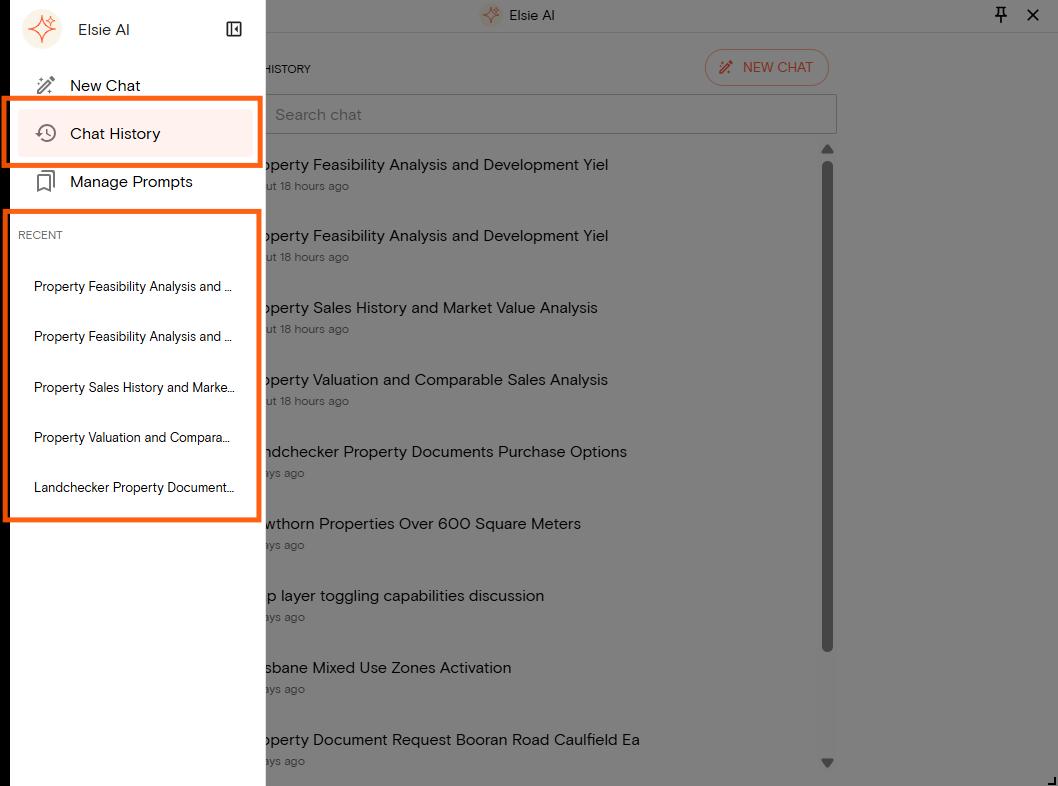Click the scroll up arrow of chat list
This screenshot has height=786, width=1058.
coord(827,149)
